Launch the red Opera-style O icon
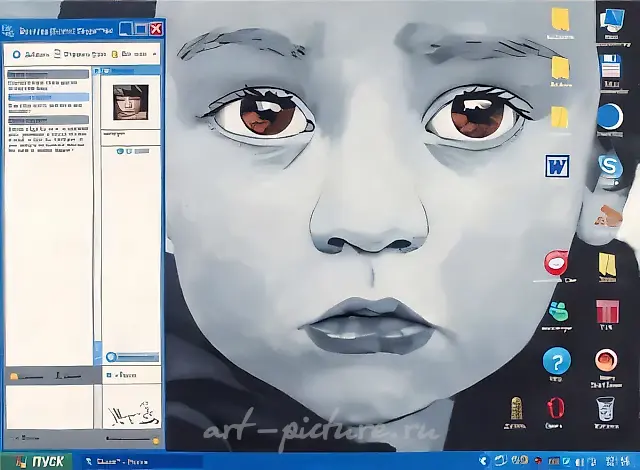 [556, 409]
